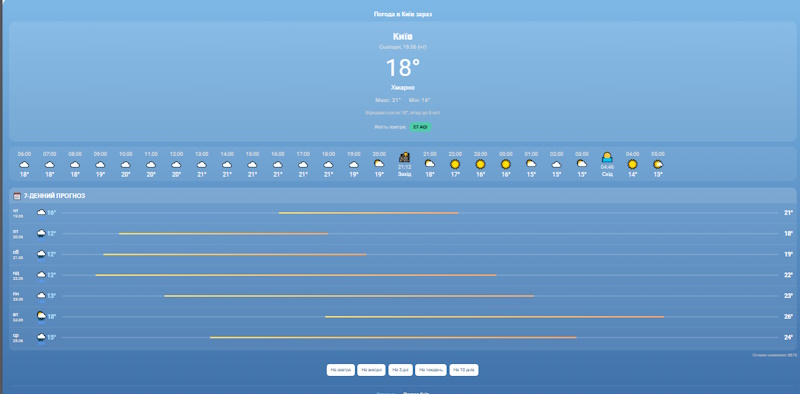Click the calendar icon beside 7-денний прогноз
800x394 pixels.
tap(17, 196)
